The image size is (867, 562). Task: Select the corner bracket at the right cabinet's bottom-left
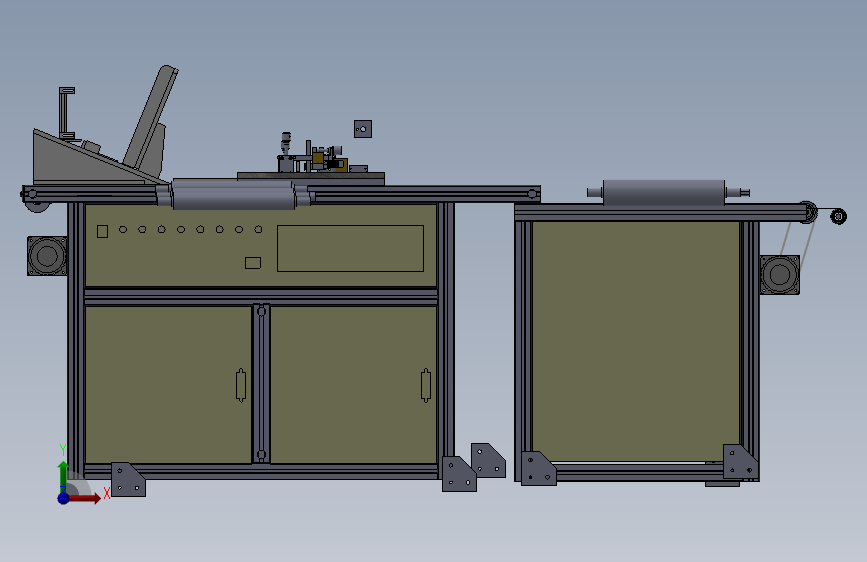pyautogui.click(x=539, y=469)
